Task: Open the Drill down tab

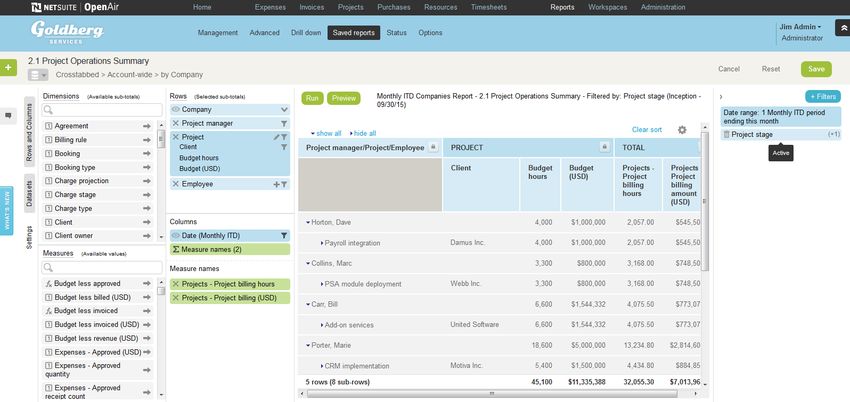Action: click(306, 33)
